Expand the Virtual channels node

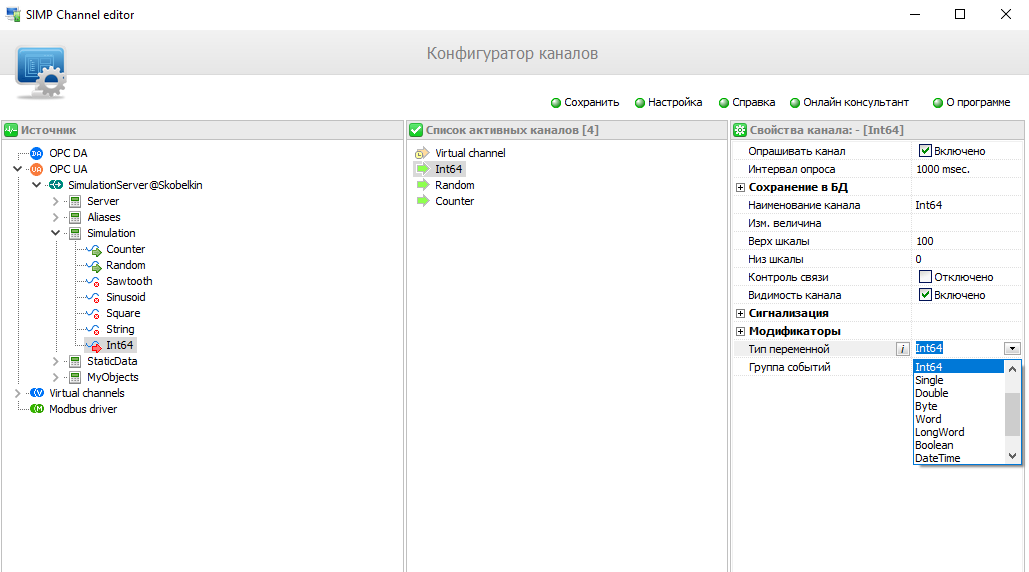[x=18, y=393]
